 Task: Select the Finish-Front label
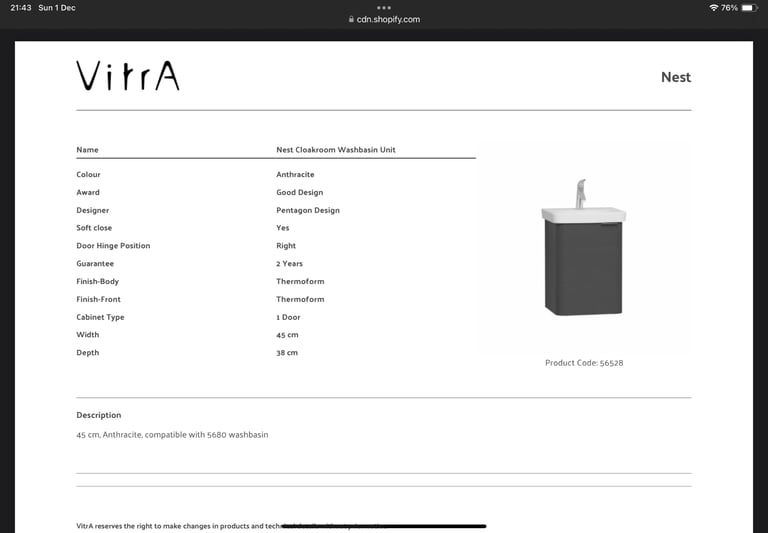98,299
